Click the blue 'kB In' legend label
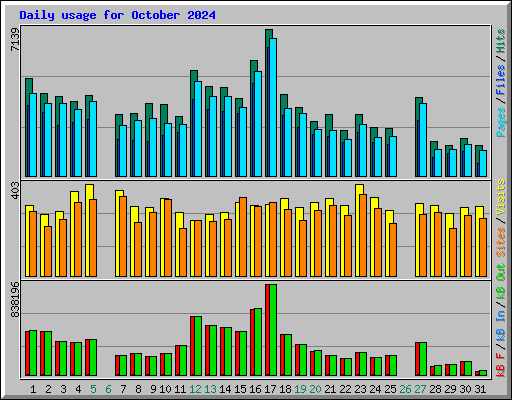 pyautogui.click(x=500, y=326)
